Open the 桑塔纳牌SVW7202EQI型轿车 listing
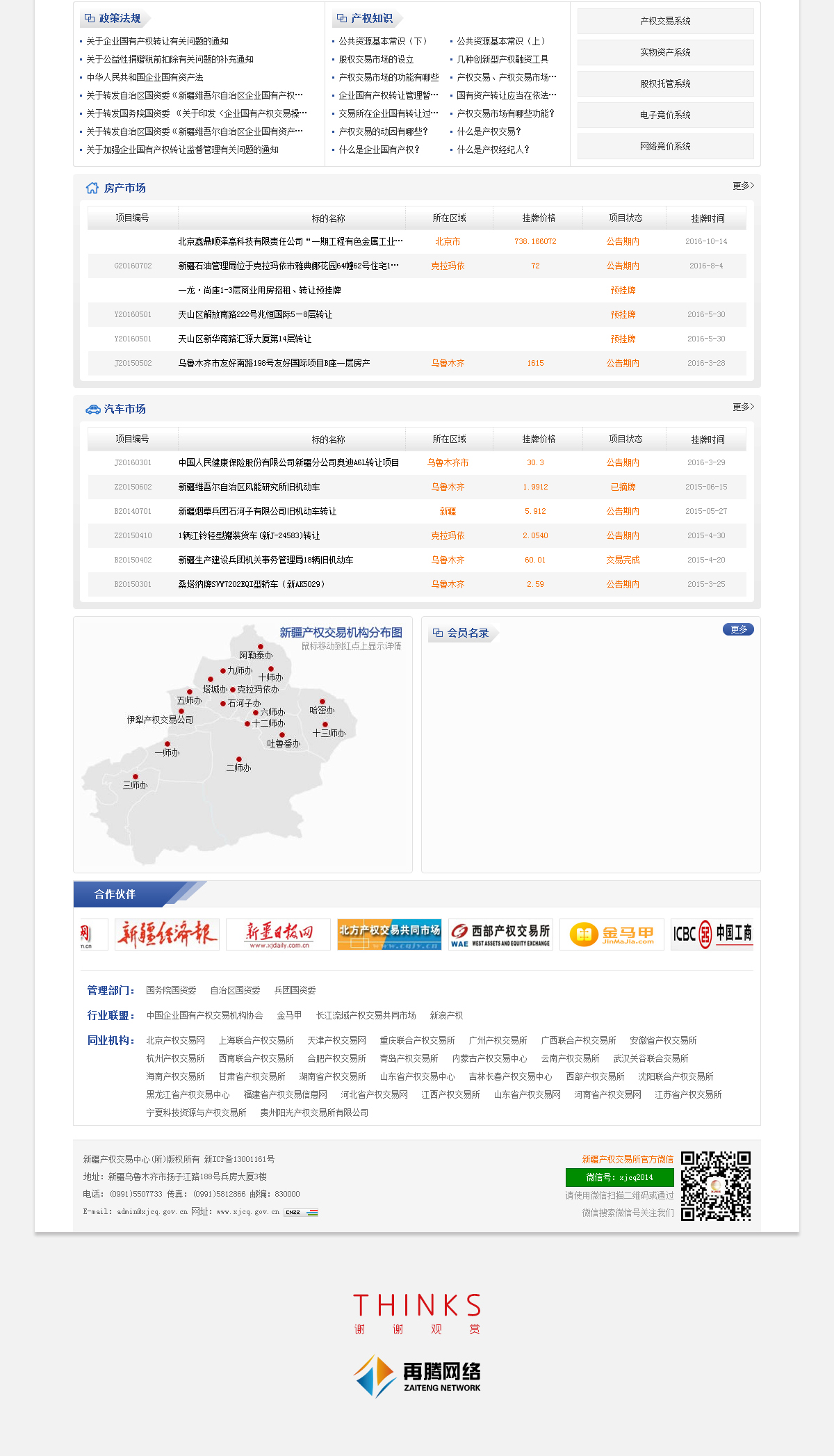The image size is (834, 1456). 251,584
